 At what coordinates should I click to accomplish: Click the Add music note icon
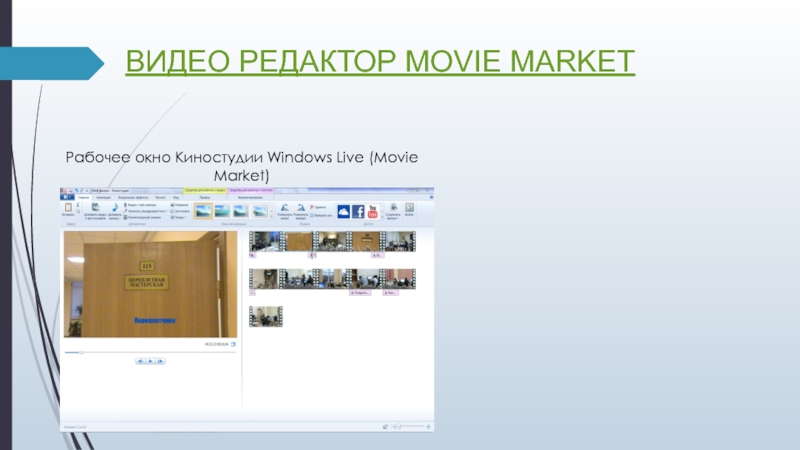click(115, 207)
